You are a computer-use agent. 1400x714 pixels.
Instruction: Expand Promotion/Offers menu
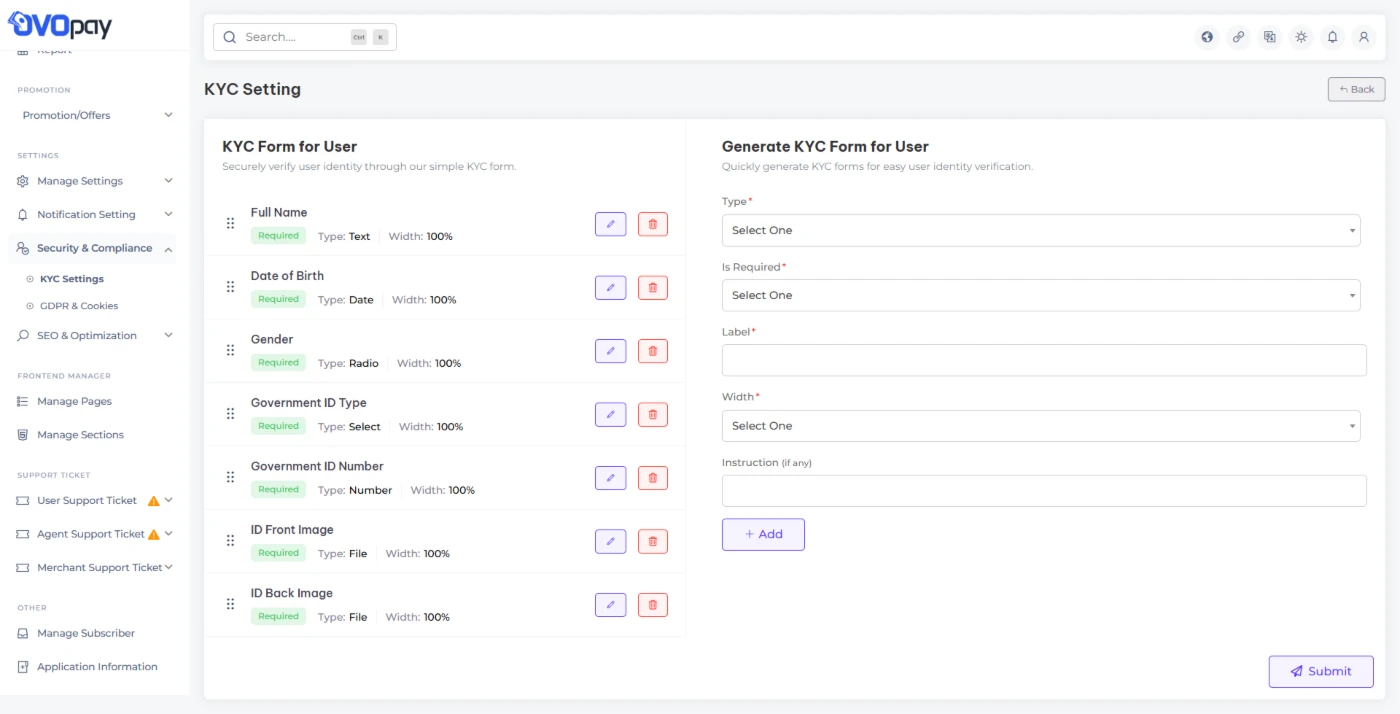point(95,115)
